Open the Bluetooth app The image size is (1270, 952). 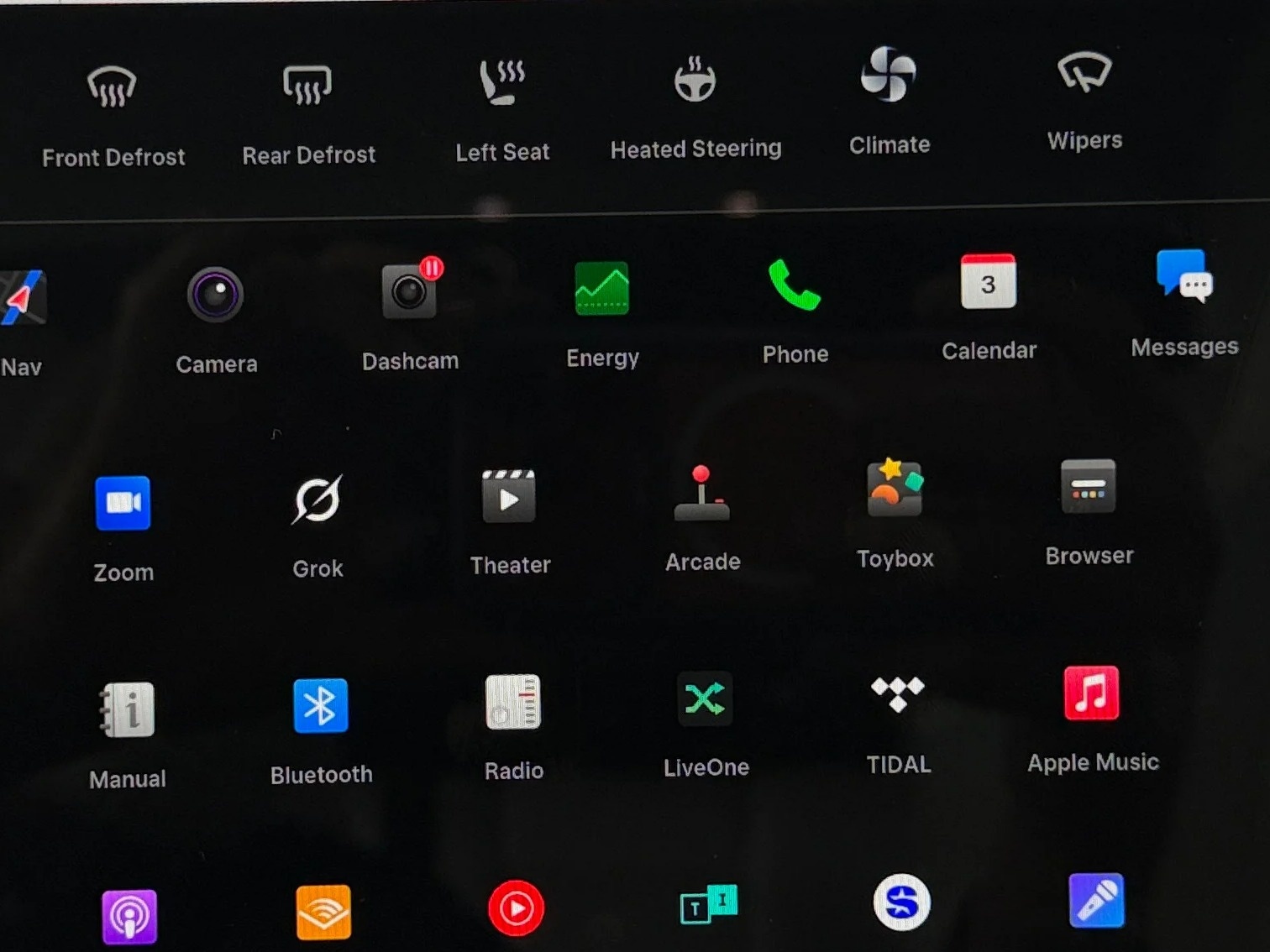point(320,705)
